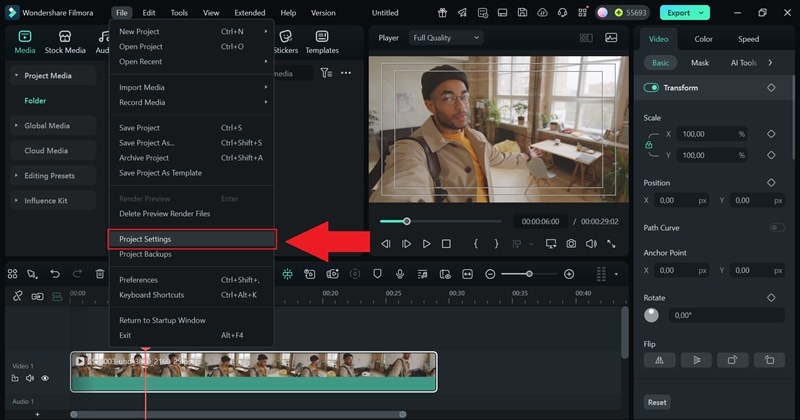Expand the Project Media tree
This screenshot has width=800, height=420.
pos(16,76)
